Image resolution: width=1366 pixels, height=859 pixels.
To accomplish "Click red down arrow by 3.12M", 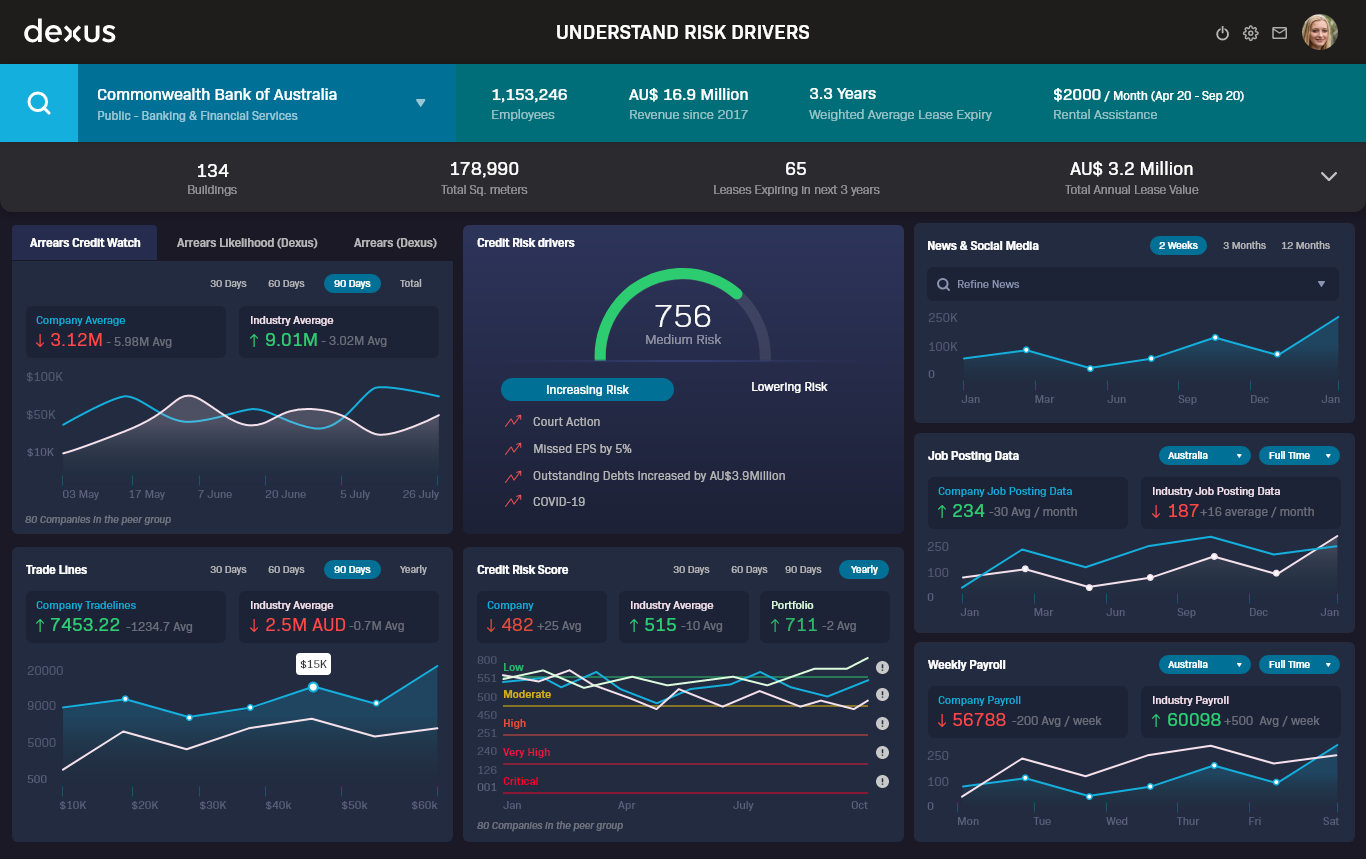I will click(x=40, y=340).
